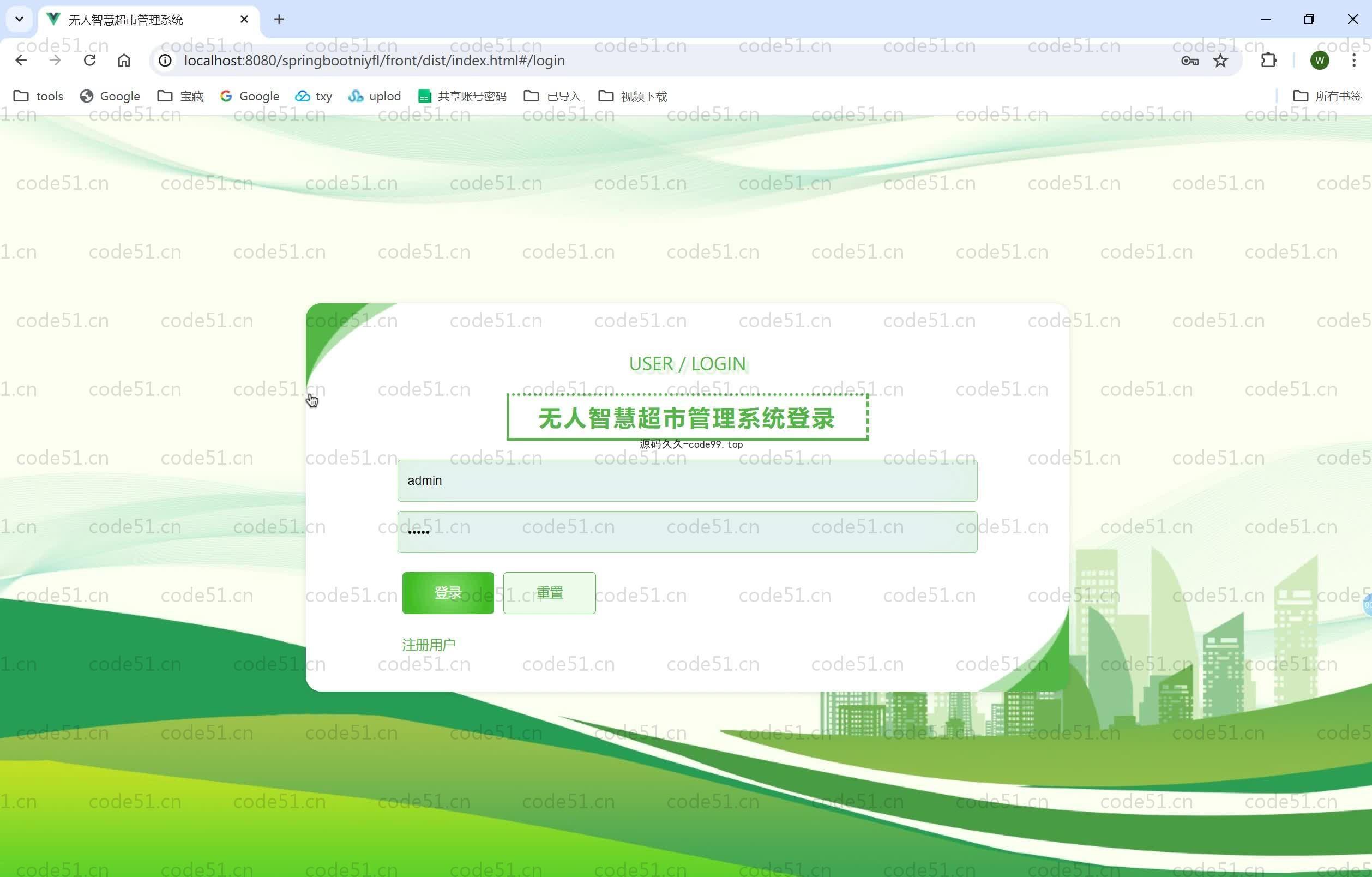Reload the page with the refresh icon
Screen dimensions: 1372x877
(x=89, y=61)
